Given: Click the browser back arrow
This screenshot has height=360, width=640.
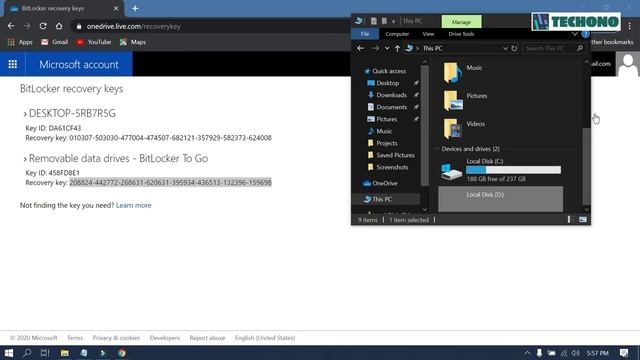Looking at the screenshot, I should 11,26.
